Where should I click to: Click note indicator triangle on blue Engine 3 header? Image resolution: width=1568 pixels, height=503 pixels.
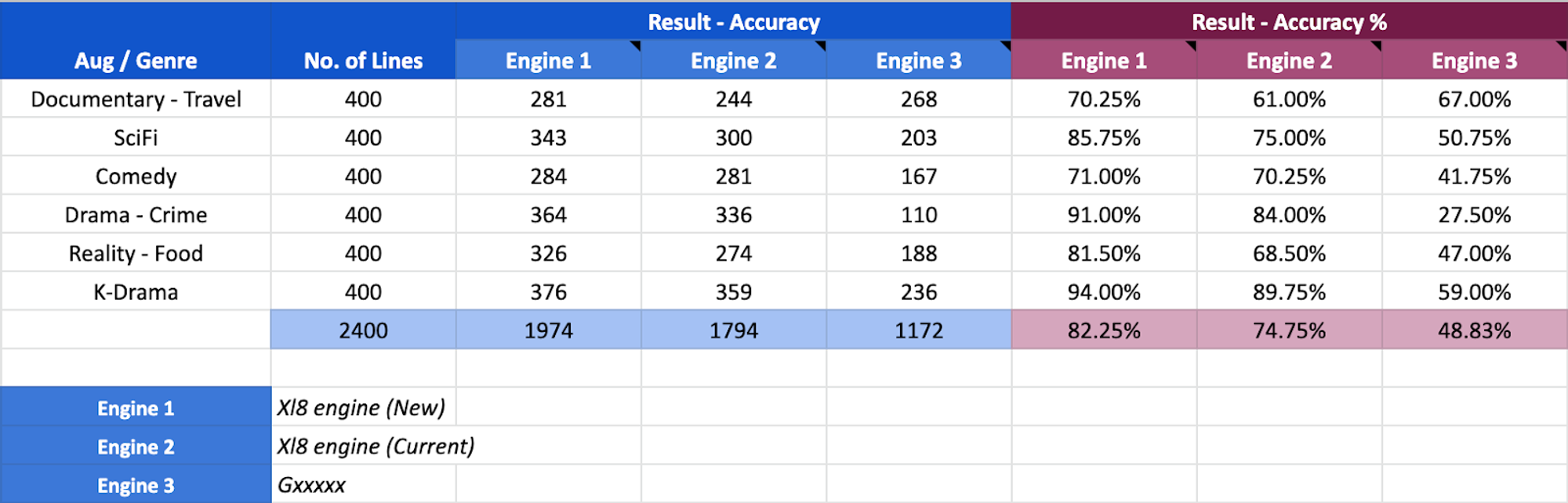[x=1006, y=45]
